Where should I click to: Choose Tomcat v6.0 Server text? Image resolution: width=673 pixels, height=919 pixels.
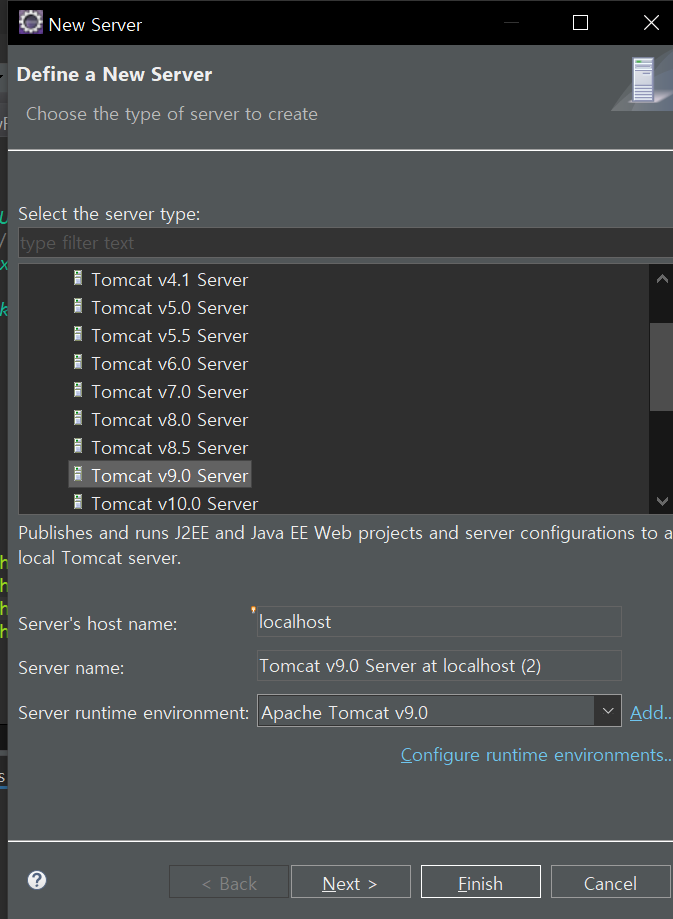(x=169, y=364)
